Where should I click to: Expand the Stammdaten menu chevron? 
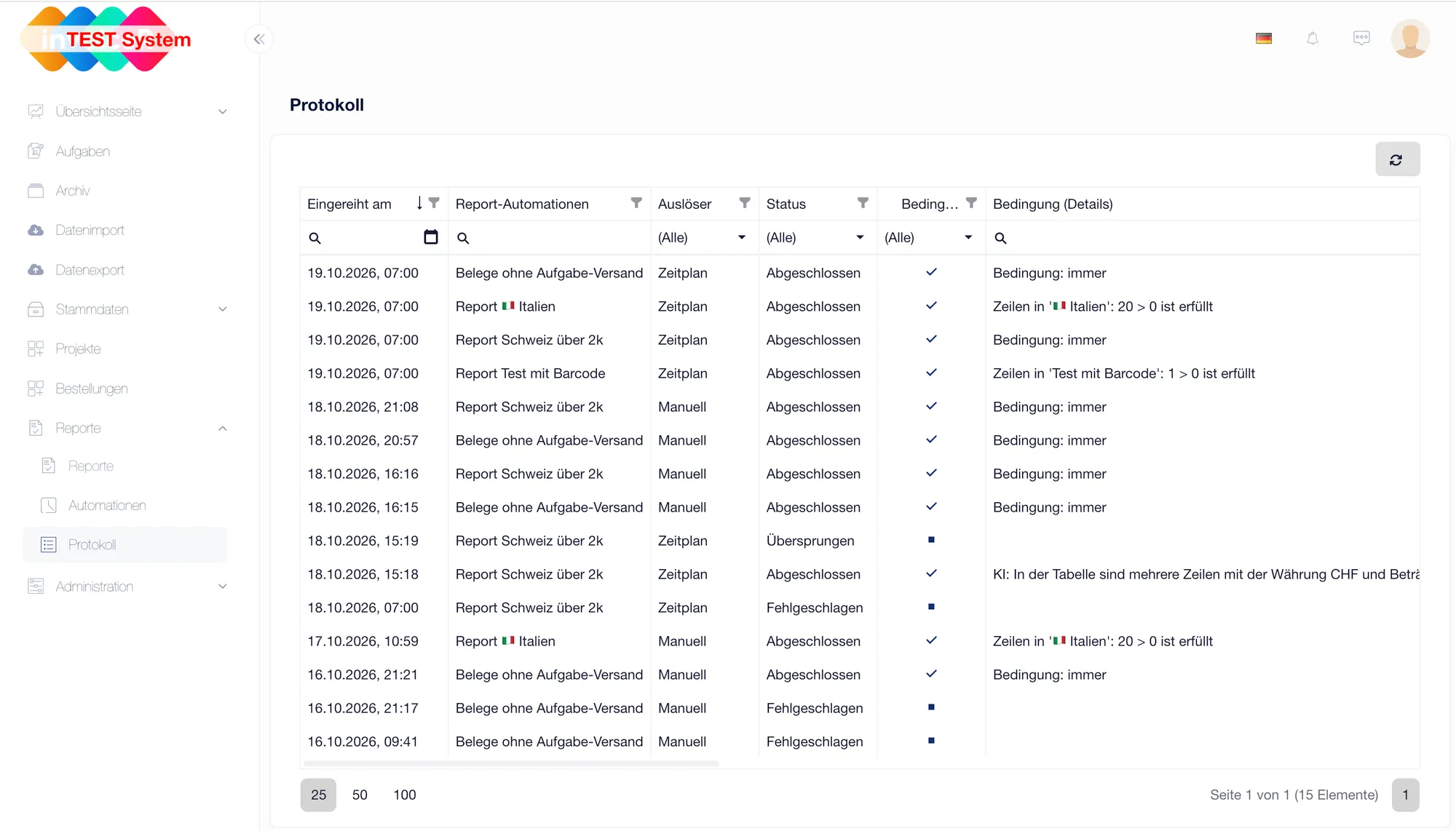point(223,309)
